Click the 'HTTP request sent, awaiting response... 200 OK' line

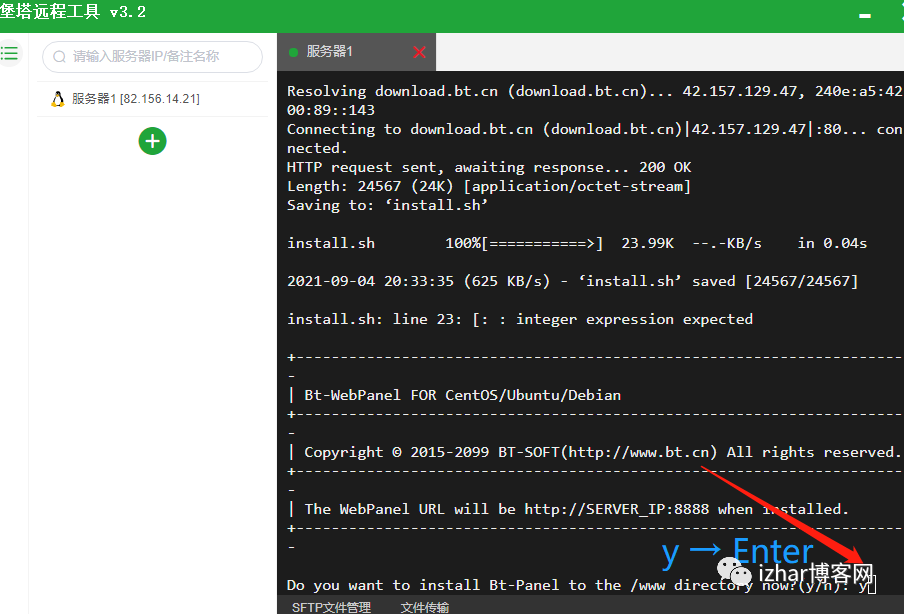pyautogui.click(x=489, y=167)
